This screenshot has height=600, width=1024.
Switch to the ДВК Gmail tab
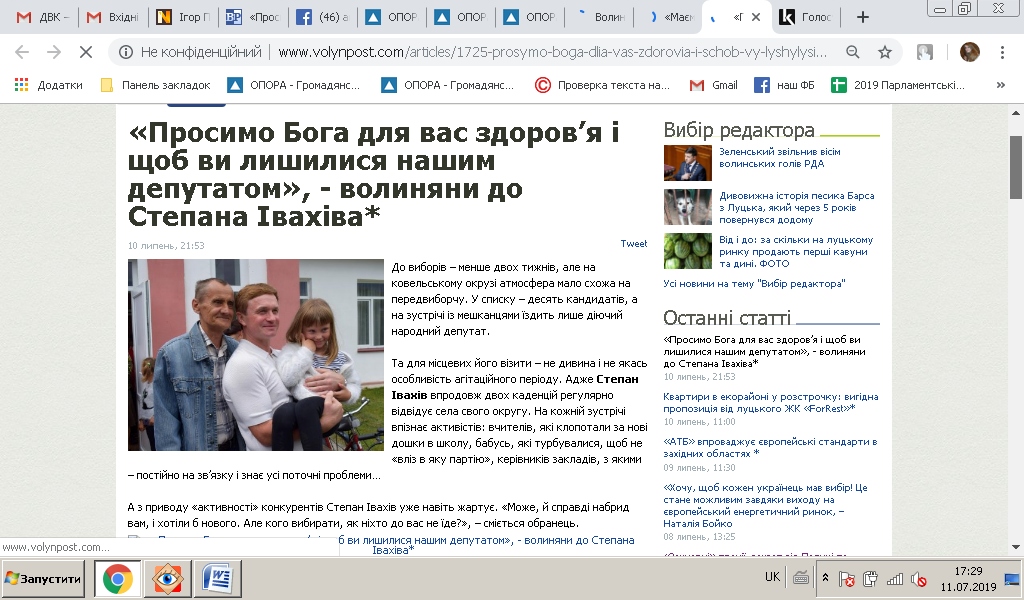pyautogui.click(x=43, y=17)
